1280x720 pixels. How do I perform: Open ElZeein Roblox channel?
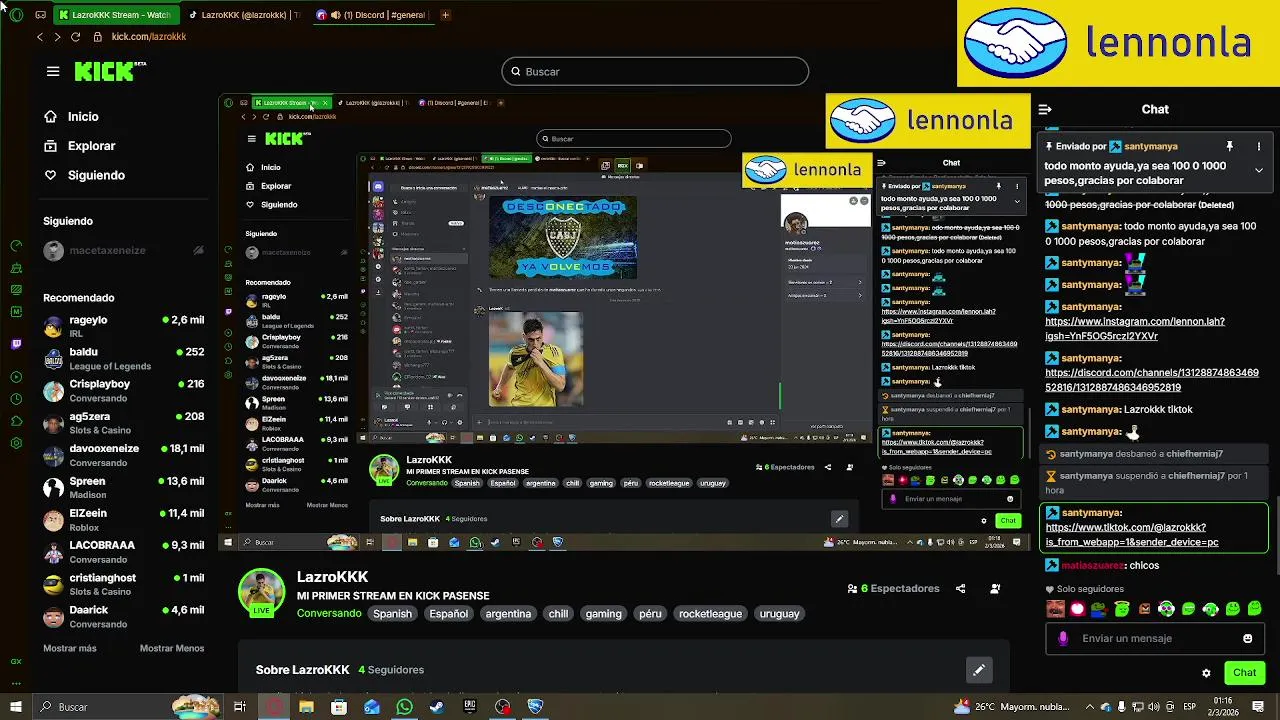coord(124,520)
